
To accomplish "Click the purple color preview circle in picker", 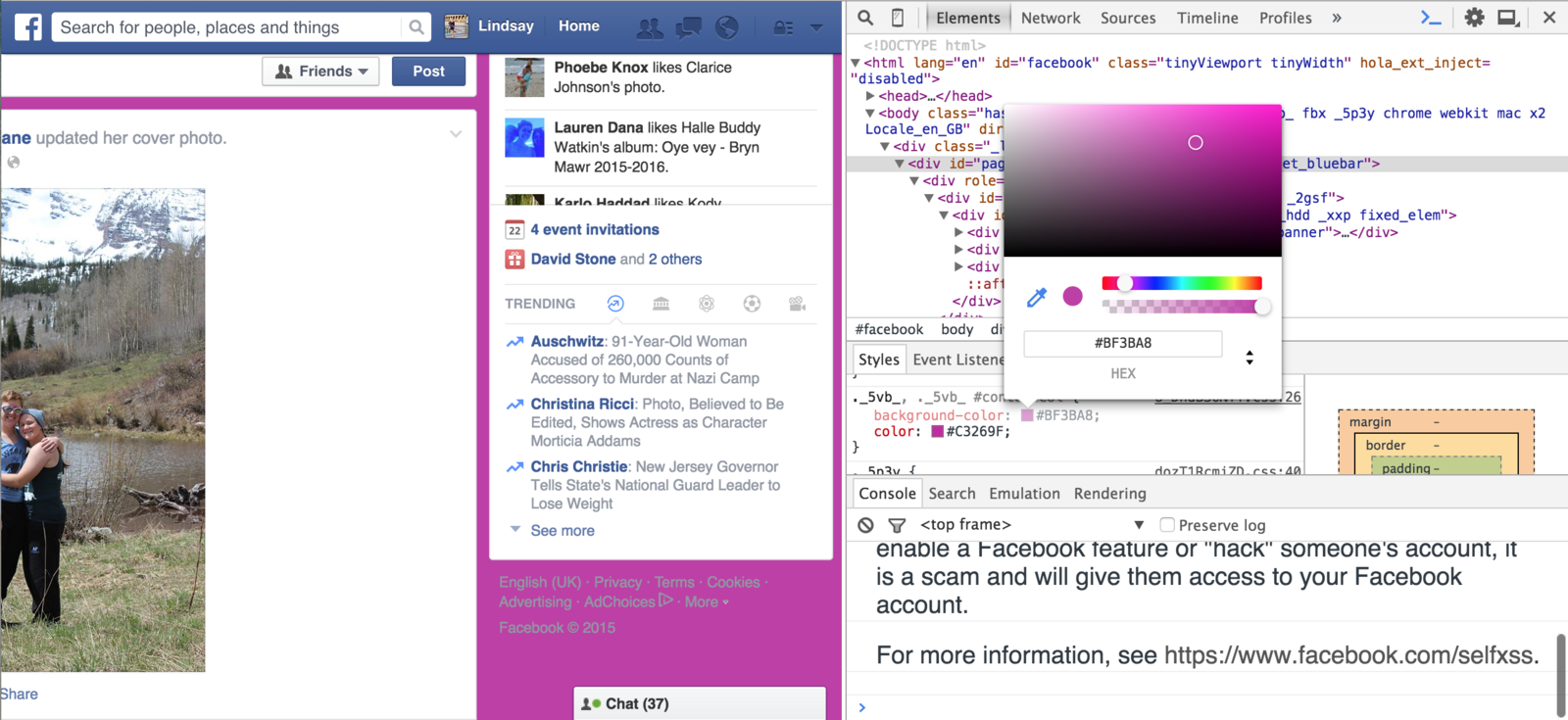I will 1073,296.
